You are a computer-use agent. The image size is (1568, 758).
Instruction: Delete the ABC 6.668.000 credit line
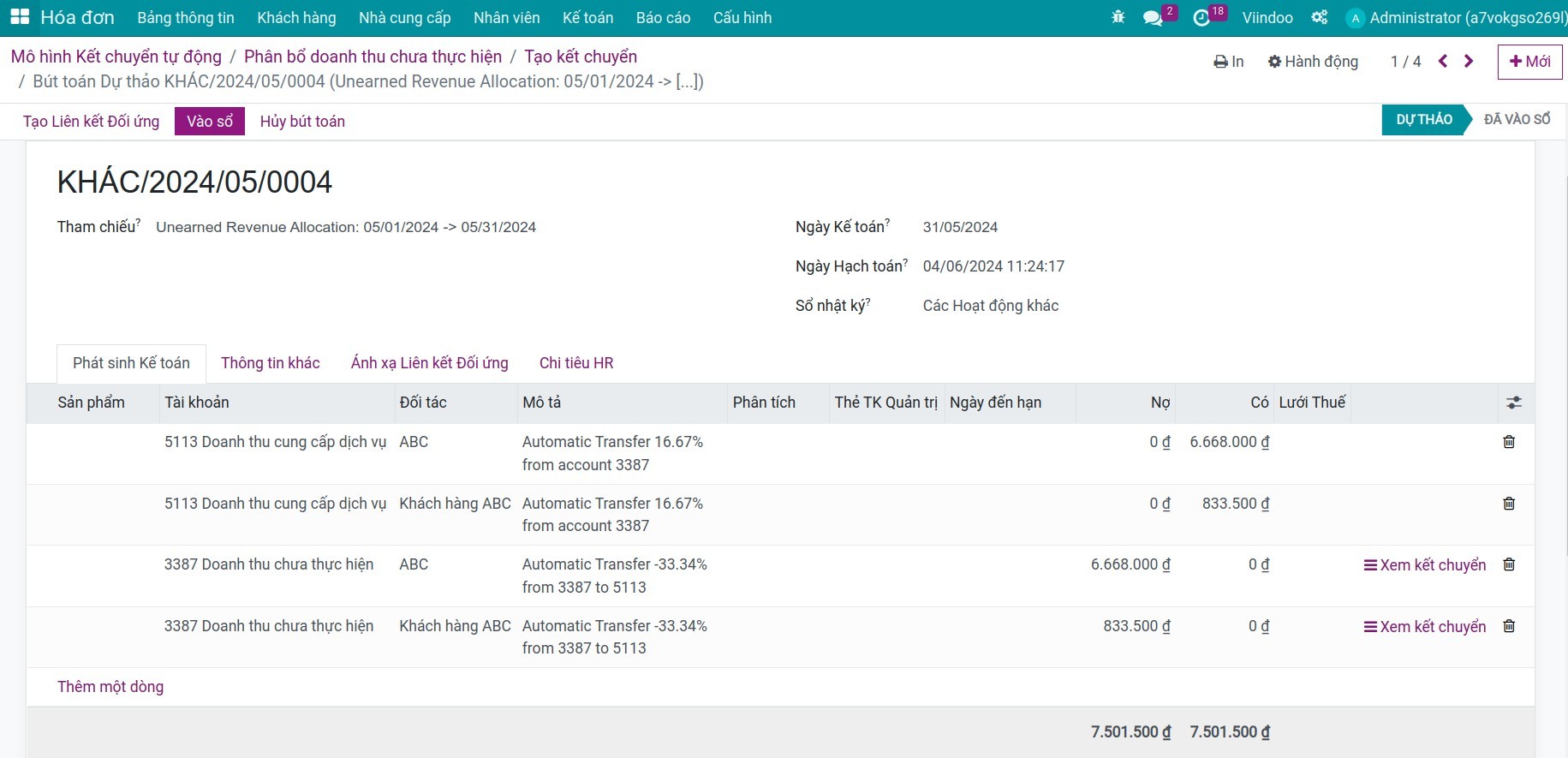(1509, 442)
